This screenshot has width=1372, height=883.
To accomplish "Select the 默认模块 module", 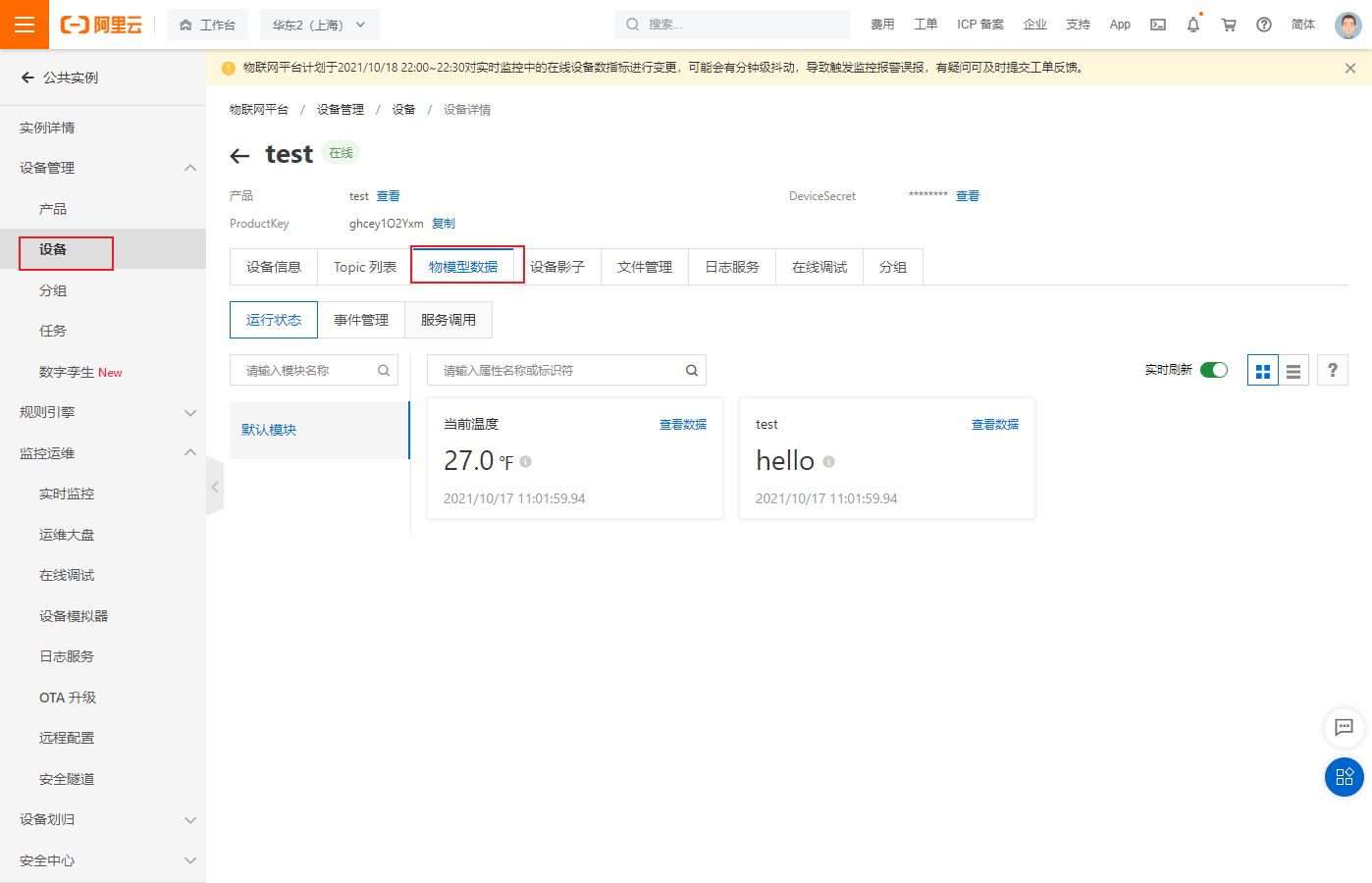I will [x=320, y=430].
